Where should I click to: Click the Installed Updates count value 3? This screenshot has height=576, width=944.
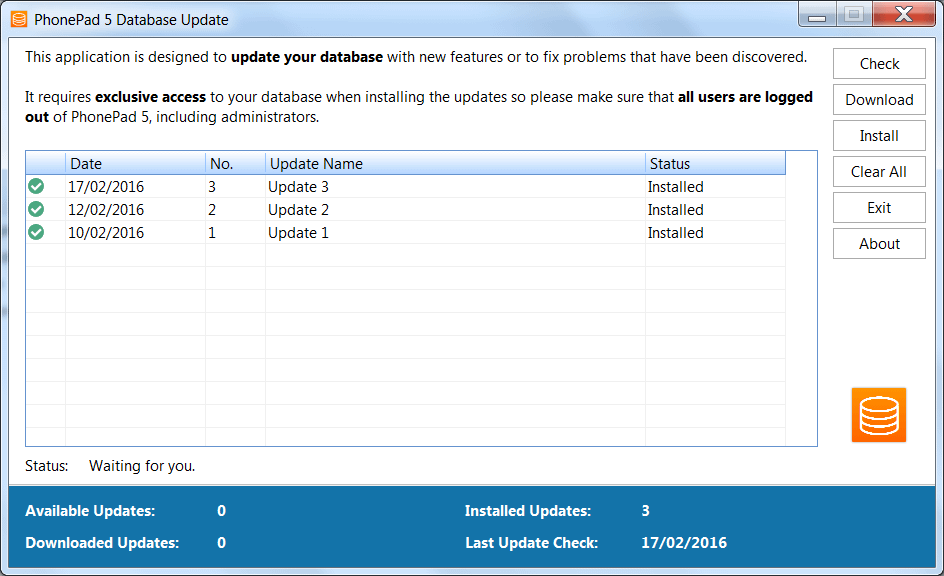645,511
